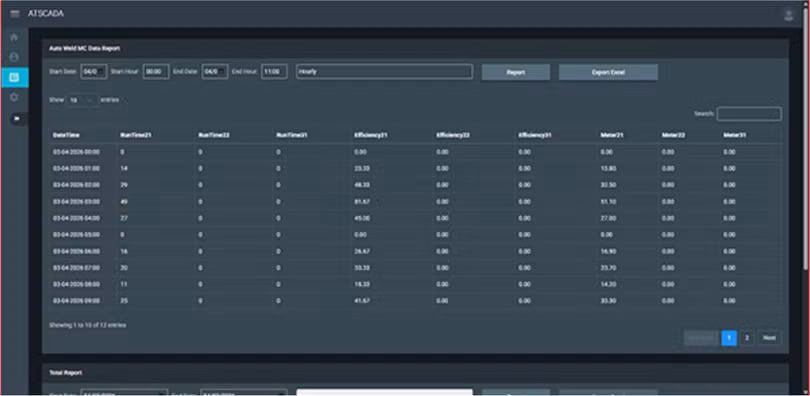
Task: Open the Hourly interval dropdown
Action: (x=384, y=72)
